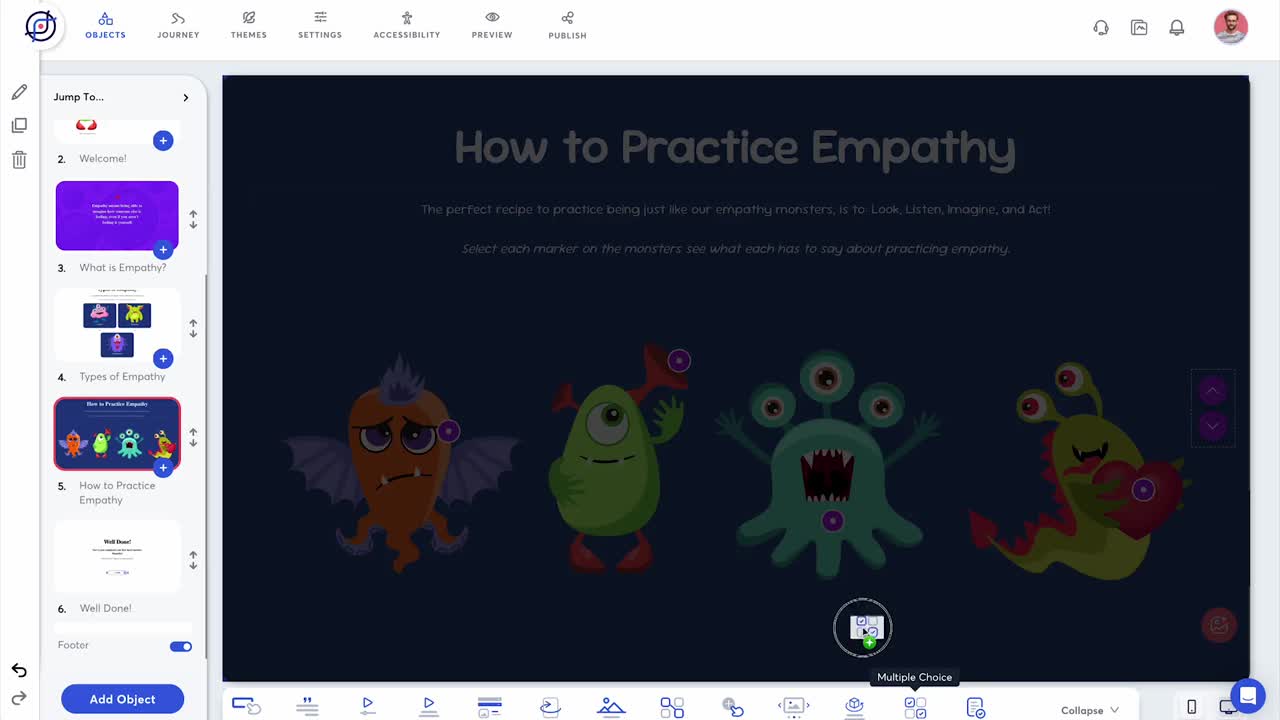
Task: Click marker on yellow monster's heart
Action: pyautogui.click(x=1143, y=489)
